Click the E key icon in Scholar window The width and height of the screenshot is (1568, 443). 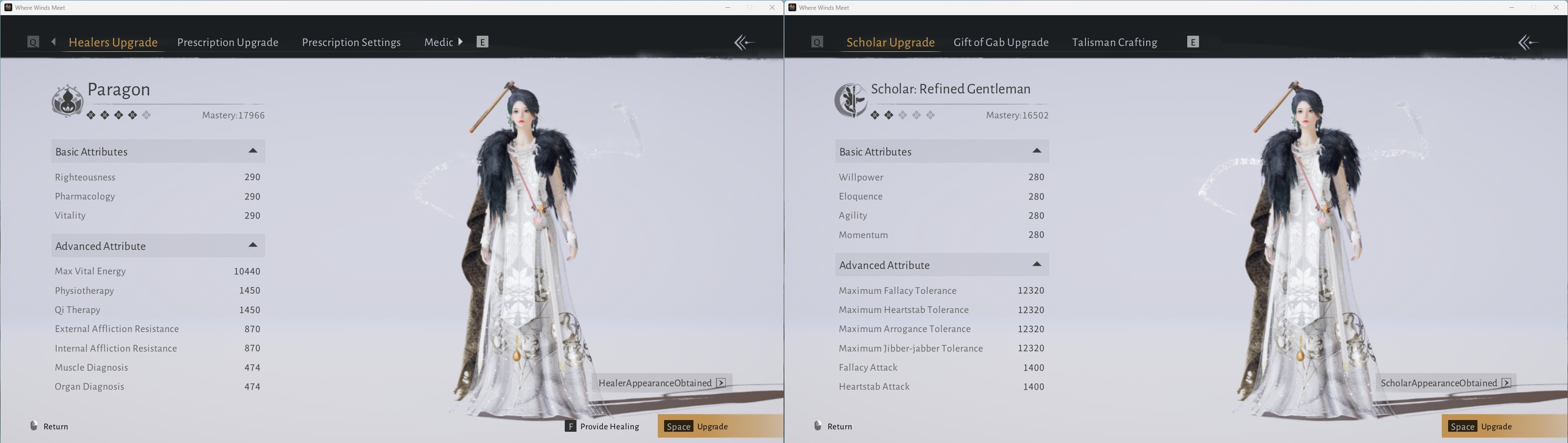coord(1193,42)
